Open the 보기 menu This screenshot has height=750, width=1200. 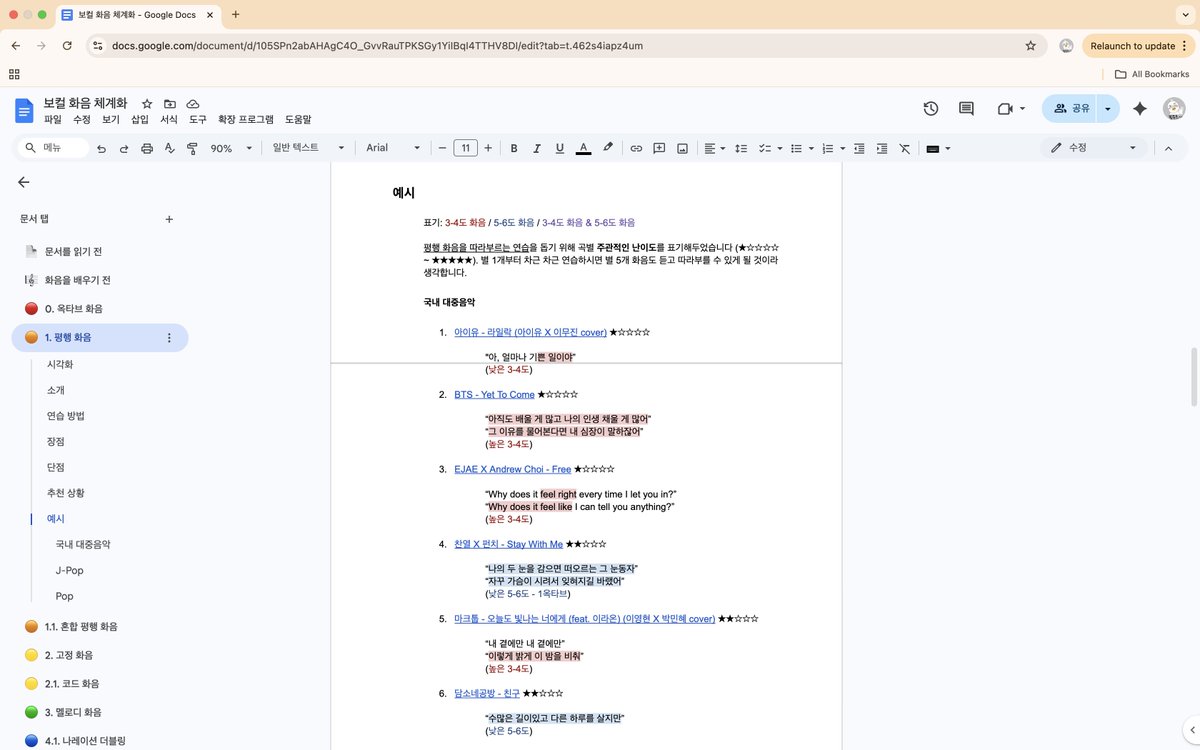[x=111, y=119]
